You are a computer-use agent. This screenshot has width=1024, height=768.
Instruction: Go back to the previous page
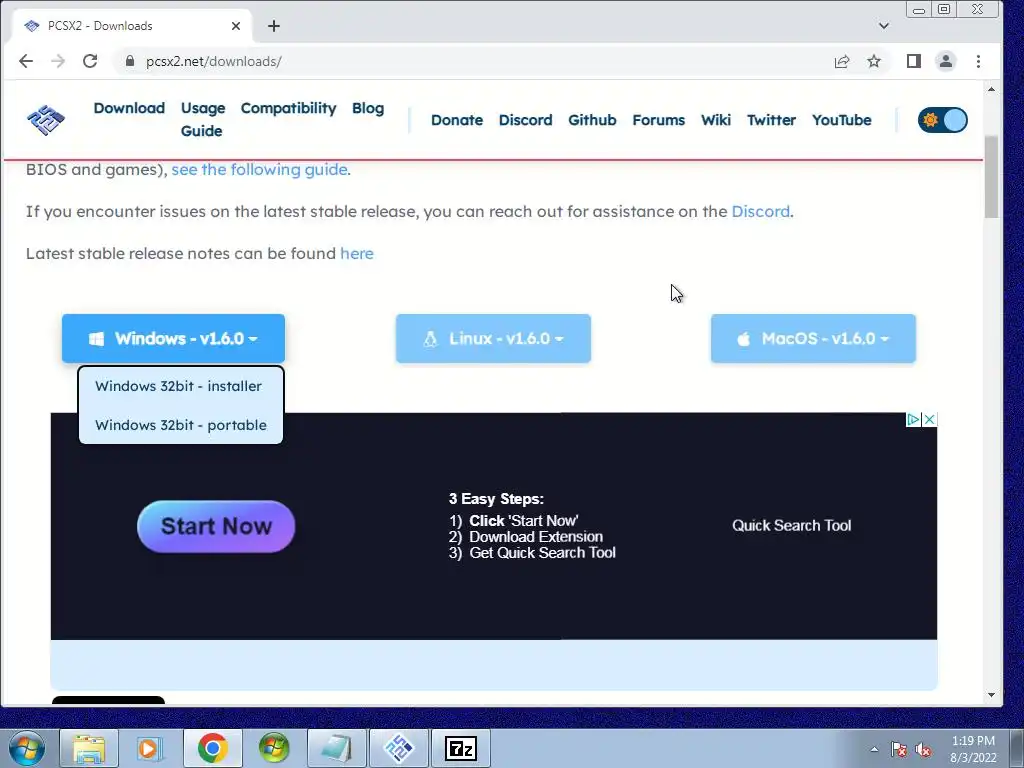pyautogui.click(x=26, y=61)
